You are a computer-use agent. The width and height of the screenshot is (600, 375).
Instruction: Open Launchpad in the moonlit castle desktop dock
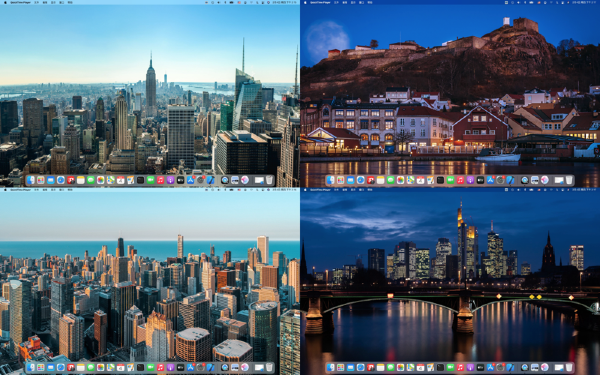[x=341, y=180]
